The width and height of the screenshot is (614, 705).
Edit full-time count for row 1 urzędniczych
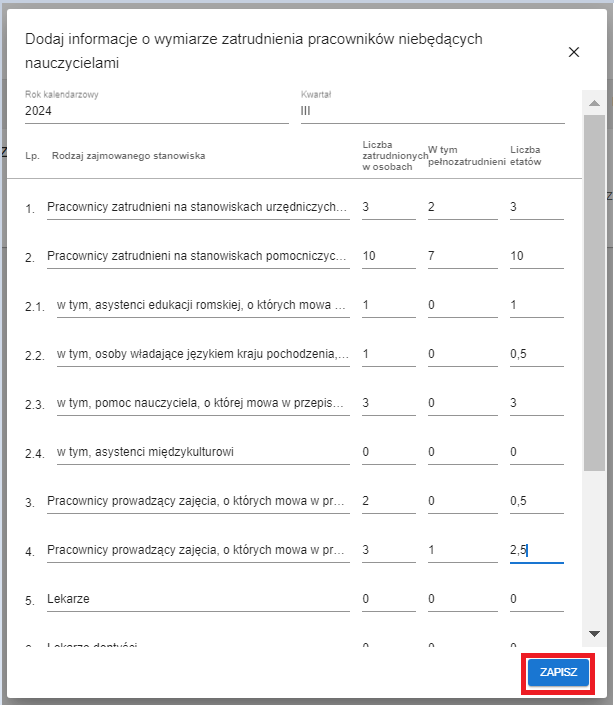[462, 208]
